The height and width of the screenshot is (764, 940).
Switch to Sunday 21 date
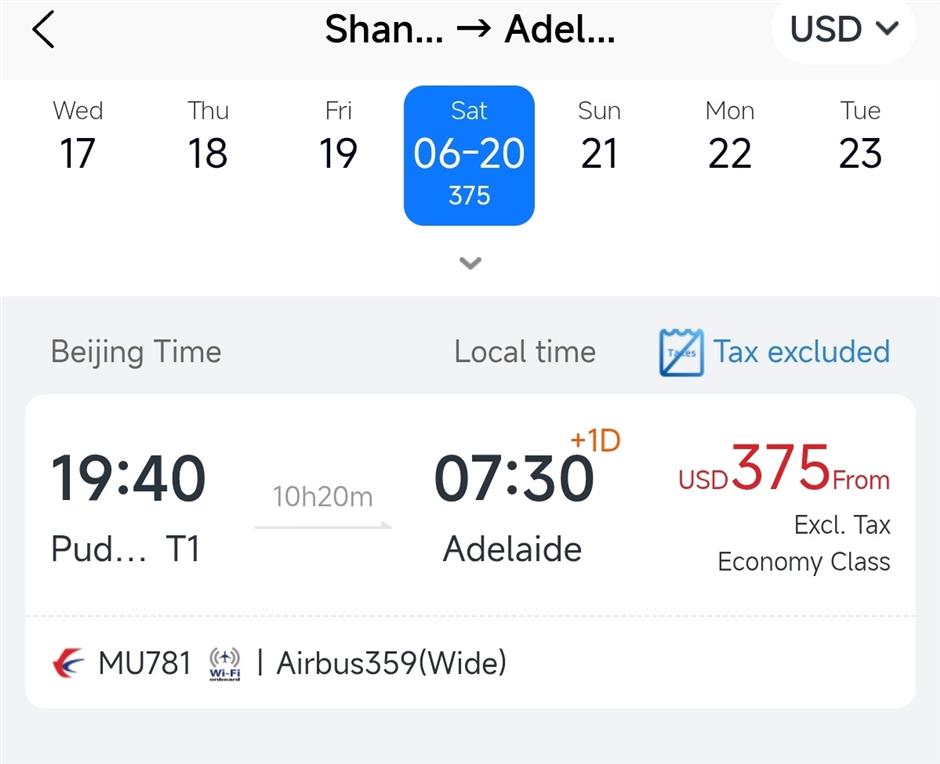pyautogui.click(x=599, y=137)
